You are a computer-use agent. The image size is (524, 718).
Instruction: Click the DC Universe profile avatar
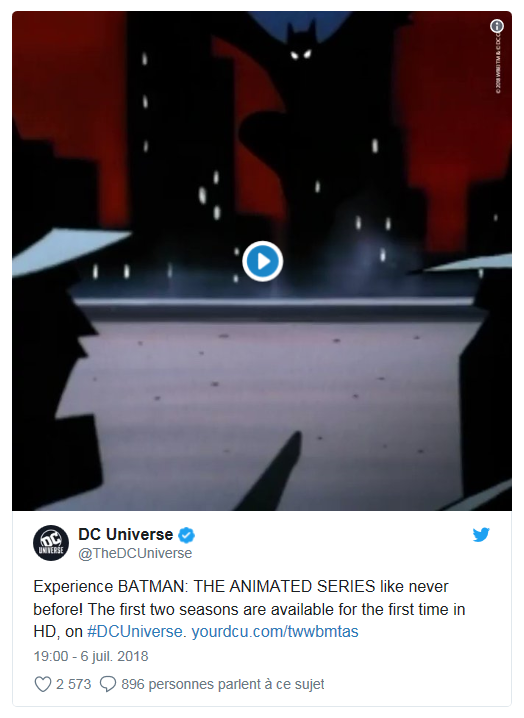51,543
